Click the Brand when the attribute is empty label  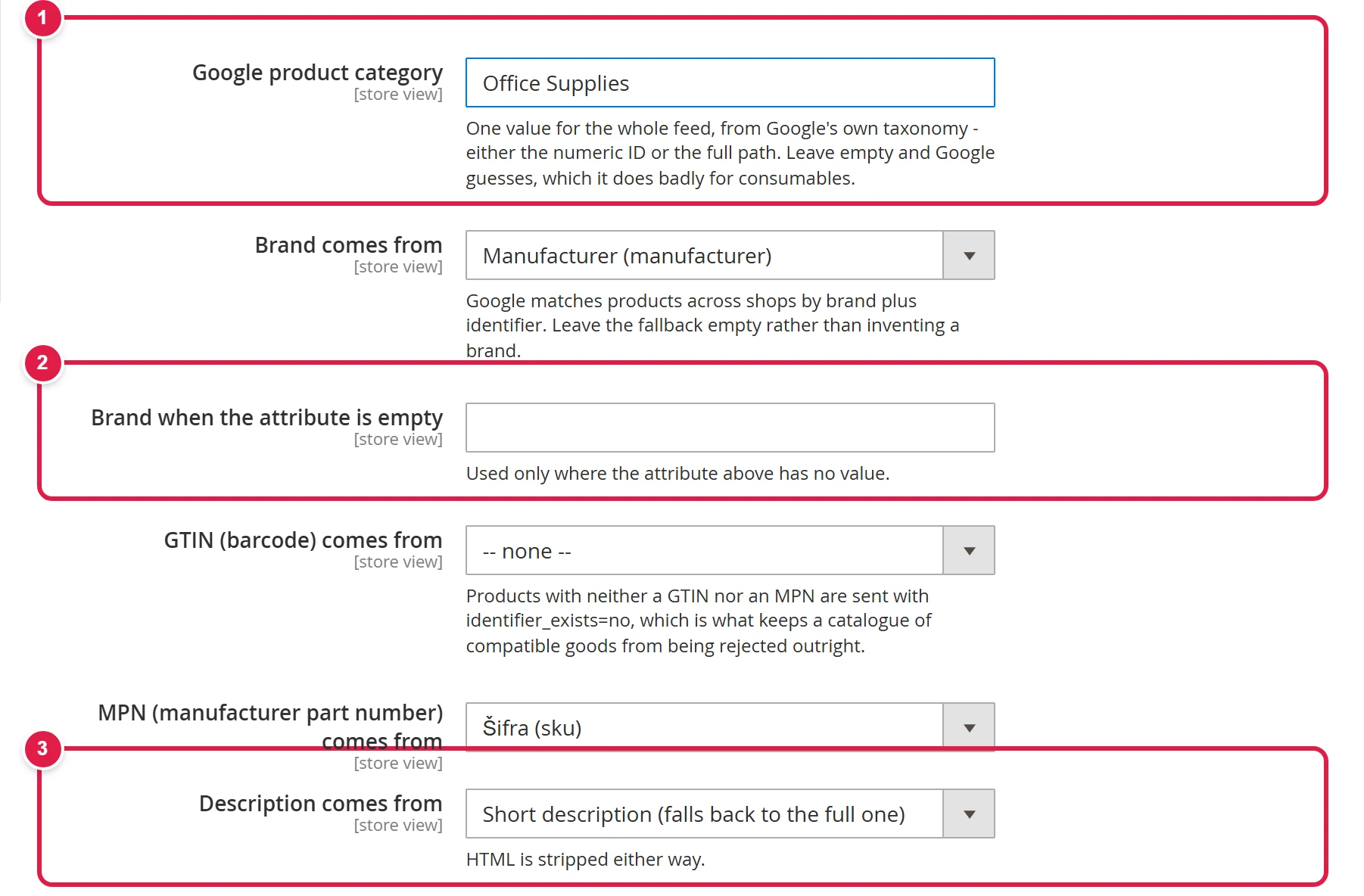point(266,418)
